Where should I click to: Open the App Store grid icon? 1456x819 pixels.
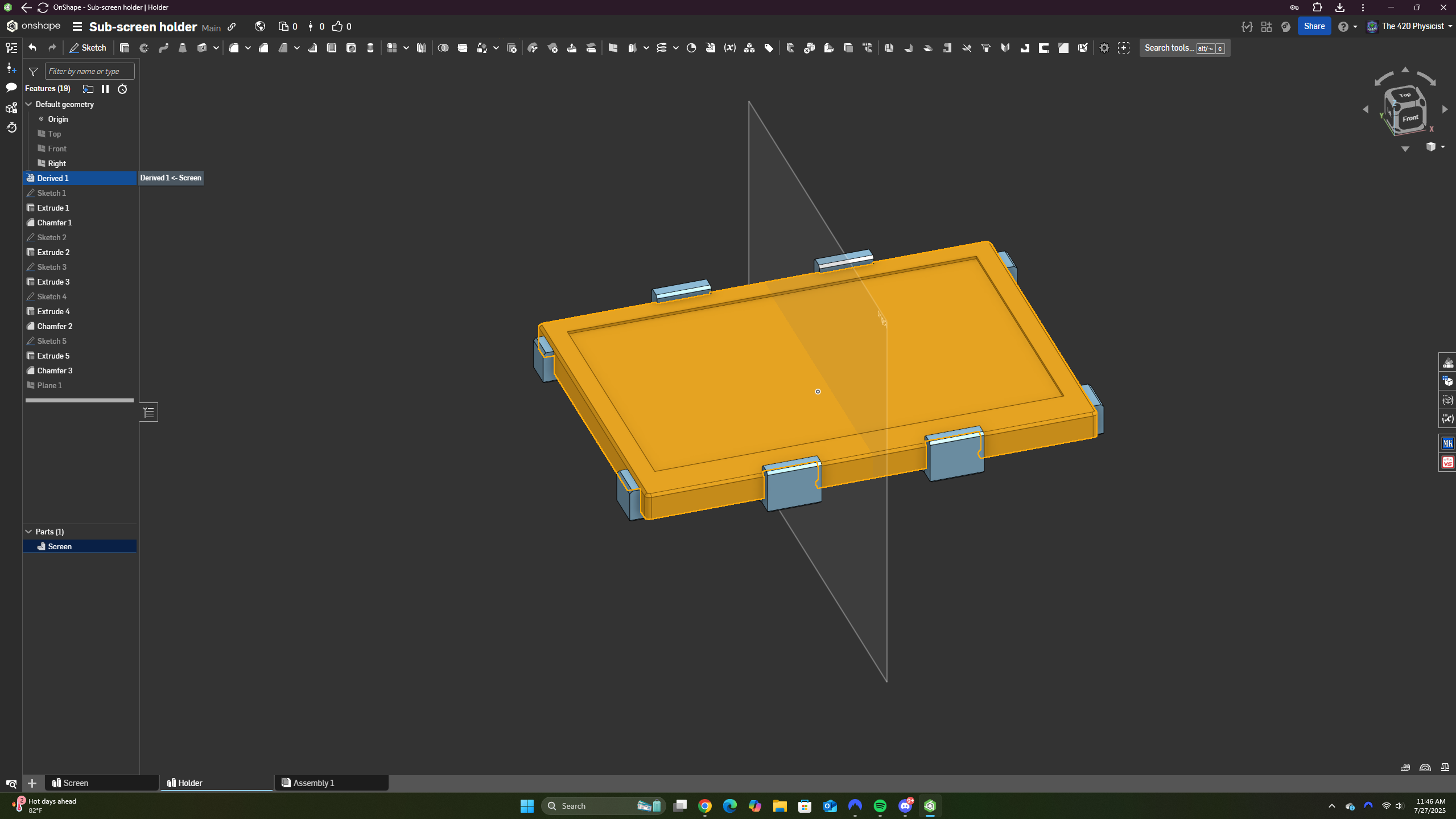(x=1267, y=27)
